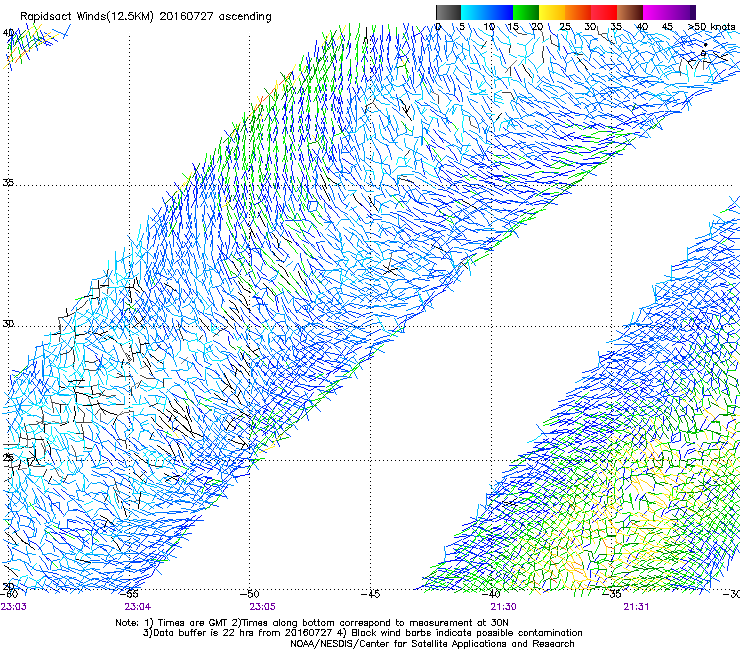Click the latitude label '20' on the left axis
740x650 pixels.
[x=8, y=586]
